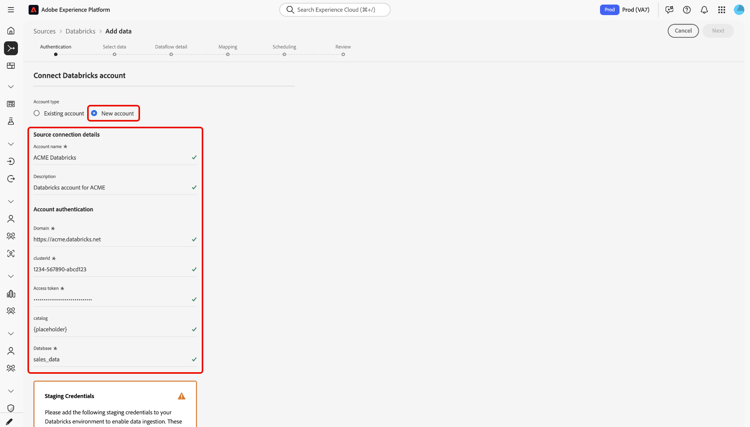
Task: Open the dashboard layout icon in sidebar
Action: pos(11,66)
